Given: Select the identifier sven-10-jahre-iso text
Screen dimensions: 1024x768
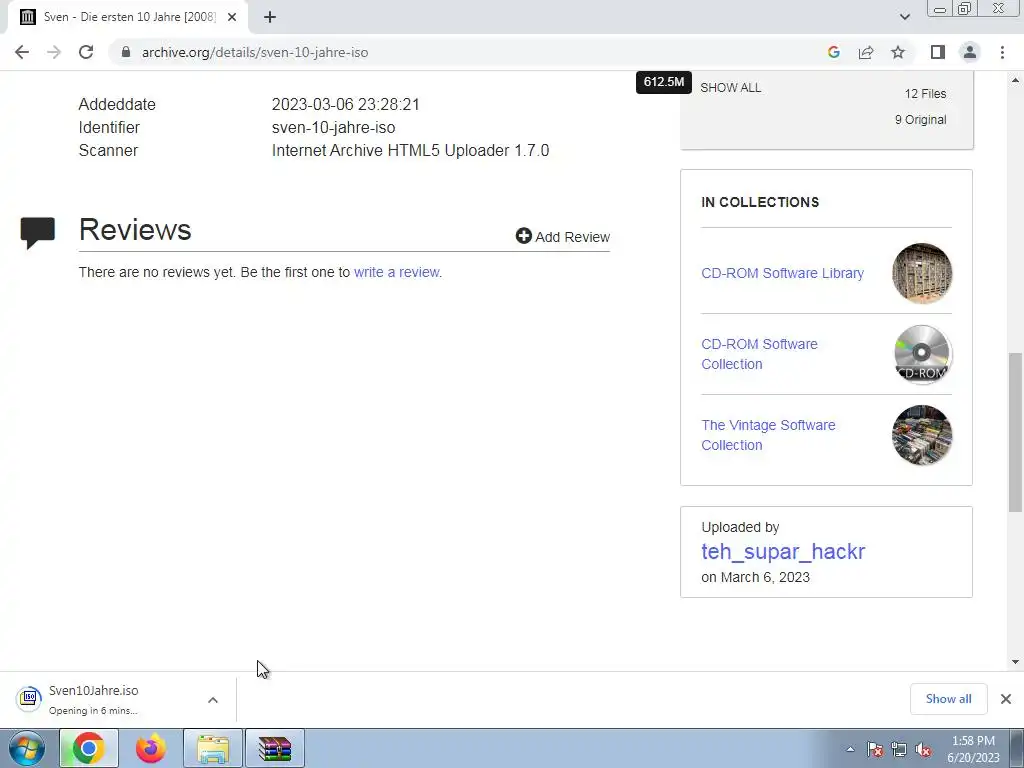Looking at the screenshot, I should 333,127.
